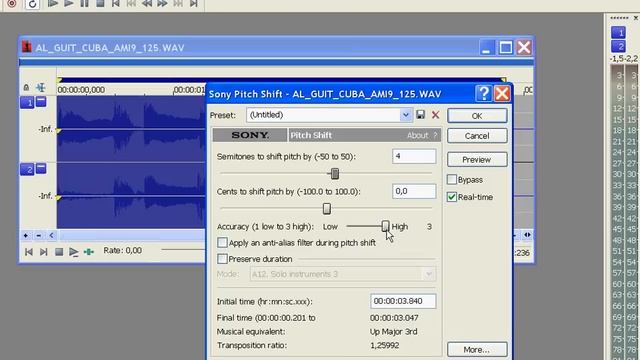Viewport: 640px width, 360px height.
Task: Click Play Normal in the waveform window playbar
Action: point(73,252)
